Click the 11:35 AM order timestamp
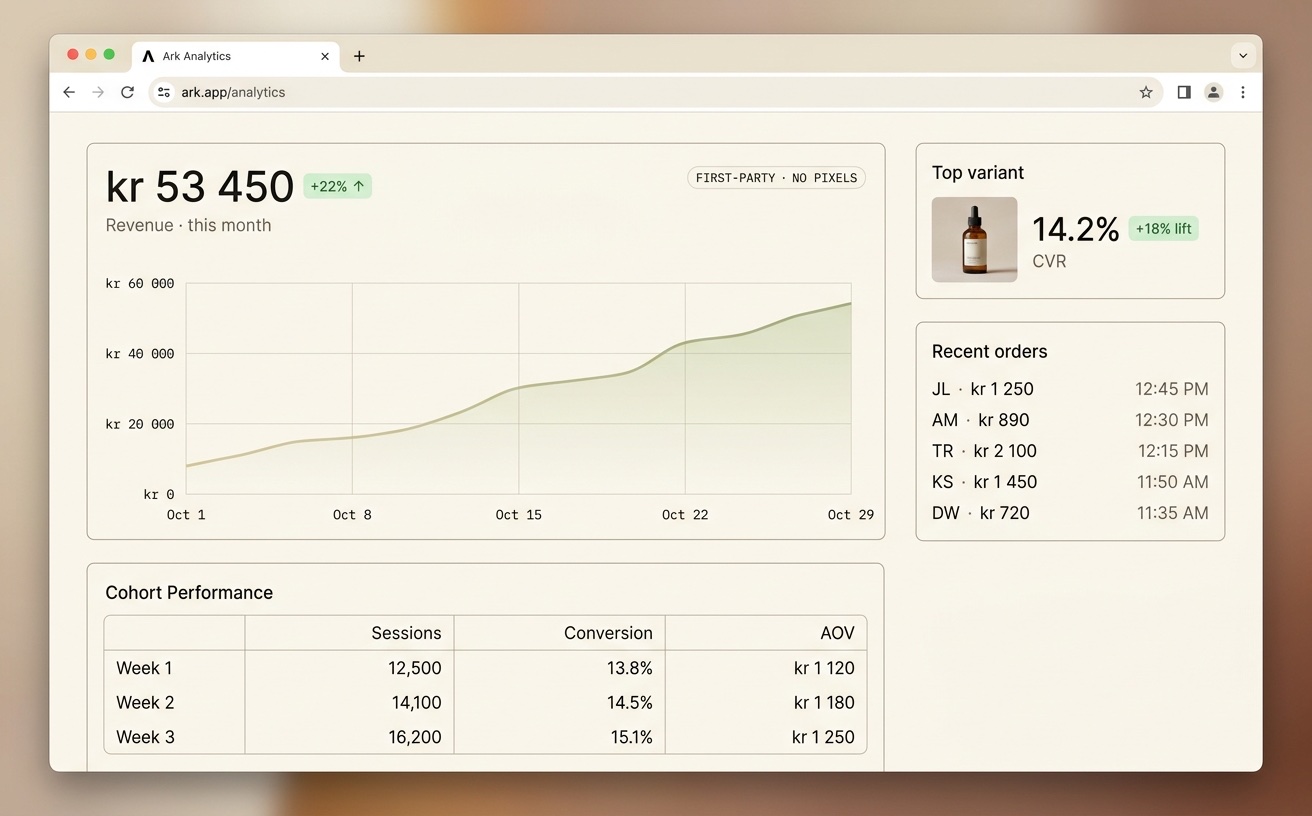 (x=1172, y=513)
